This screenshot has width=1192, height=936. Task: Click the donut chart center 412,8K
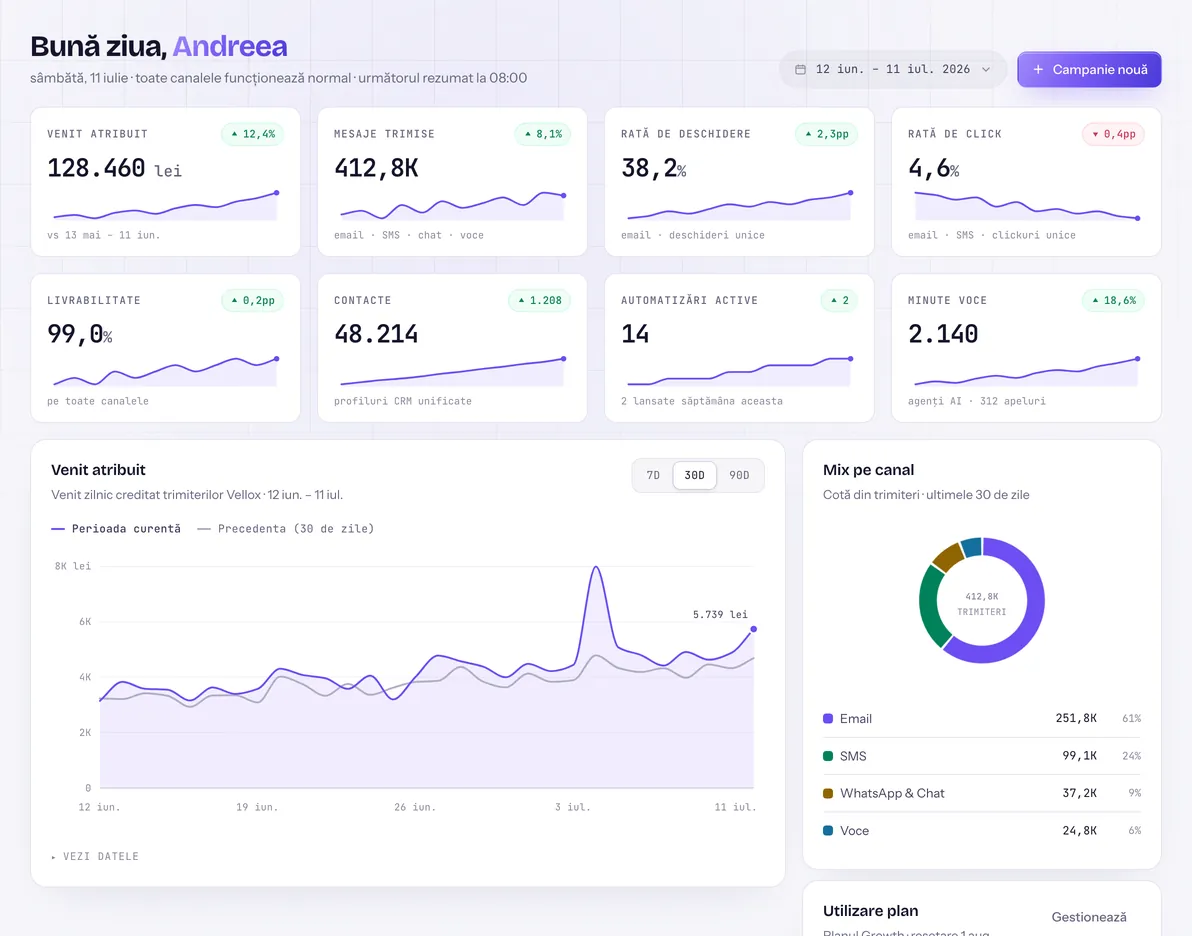981,597
